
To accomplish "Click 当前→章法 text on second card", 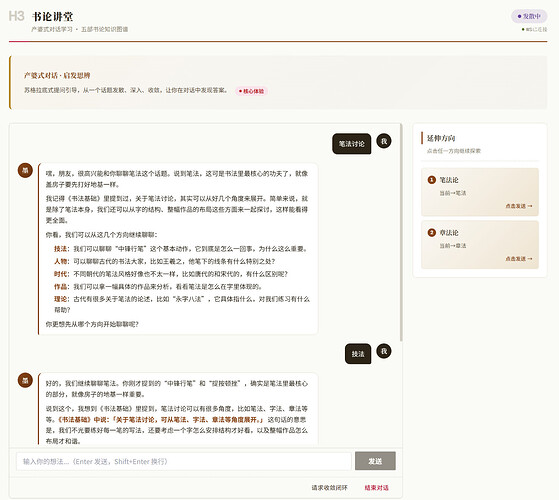I will 453,246.
